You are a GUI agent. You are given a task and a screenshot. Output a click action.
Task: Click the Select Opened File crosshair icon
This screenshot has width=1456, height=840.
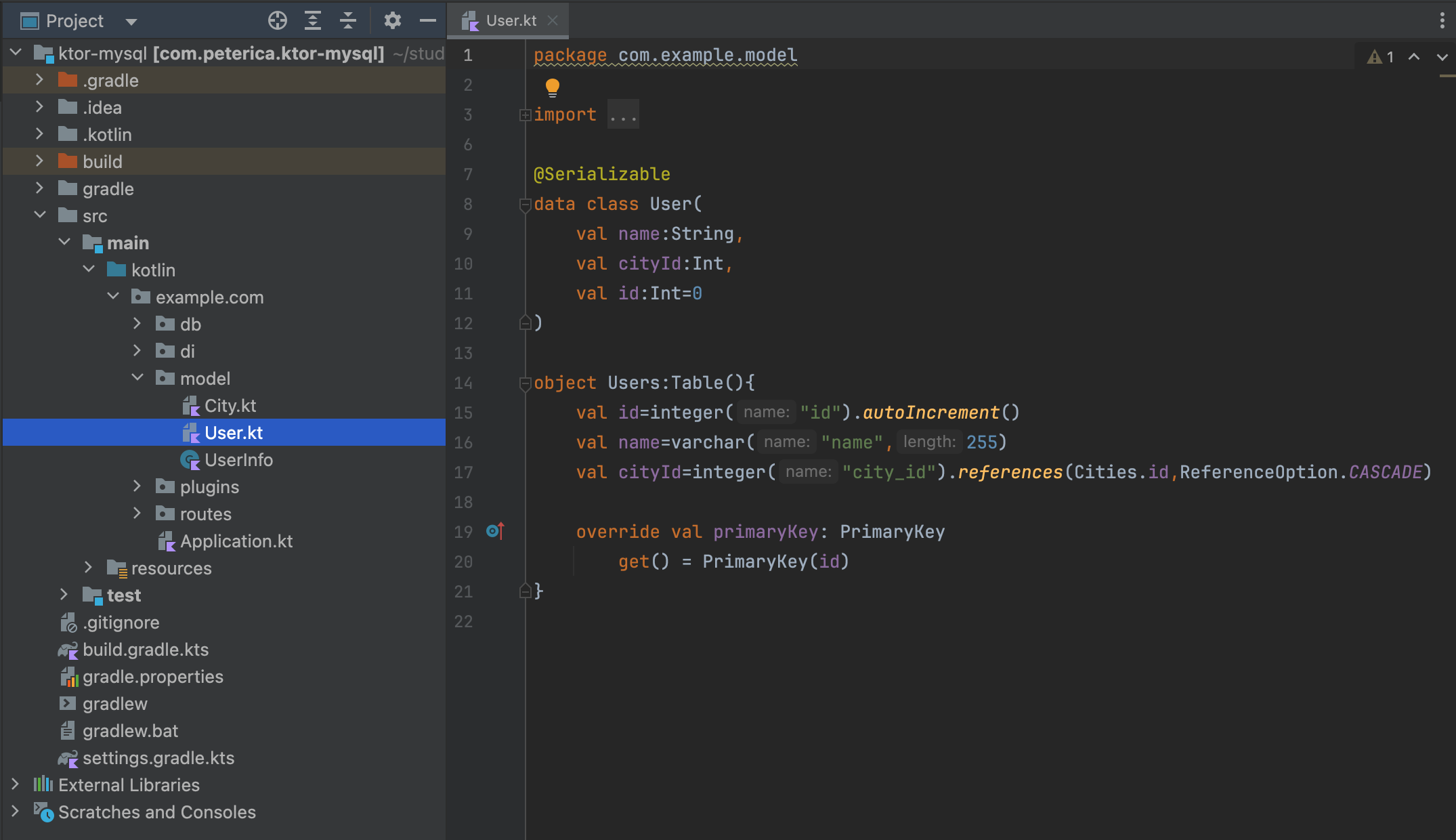[277, 21]
